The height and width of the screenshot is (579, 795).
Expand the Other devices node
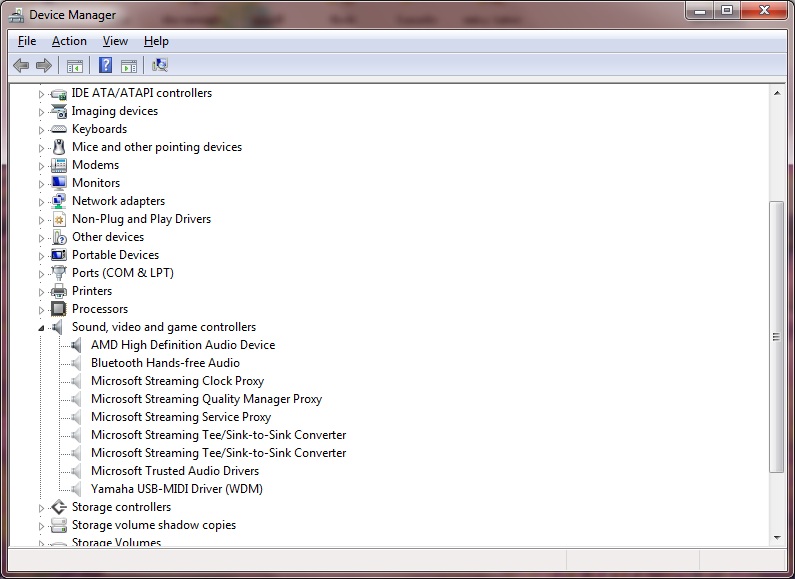[x=42, y=238]
